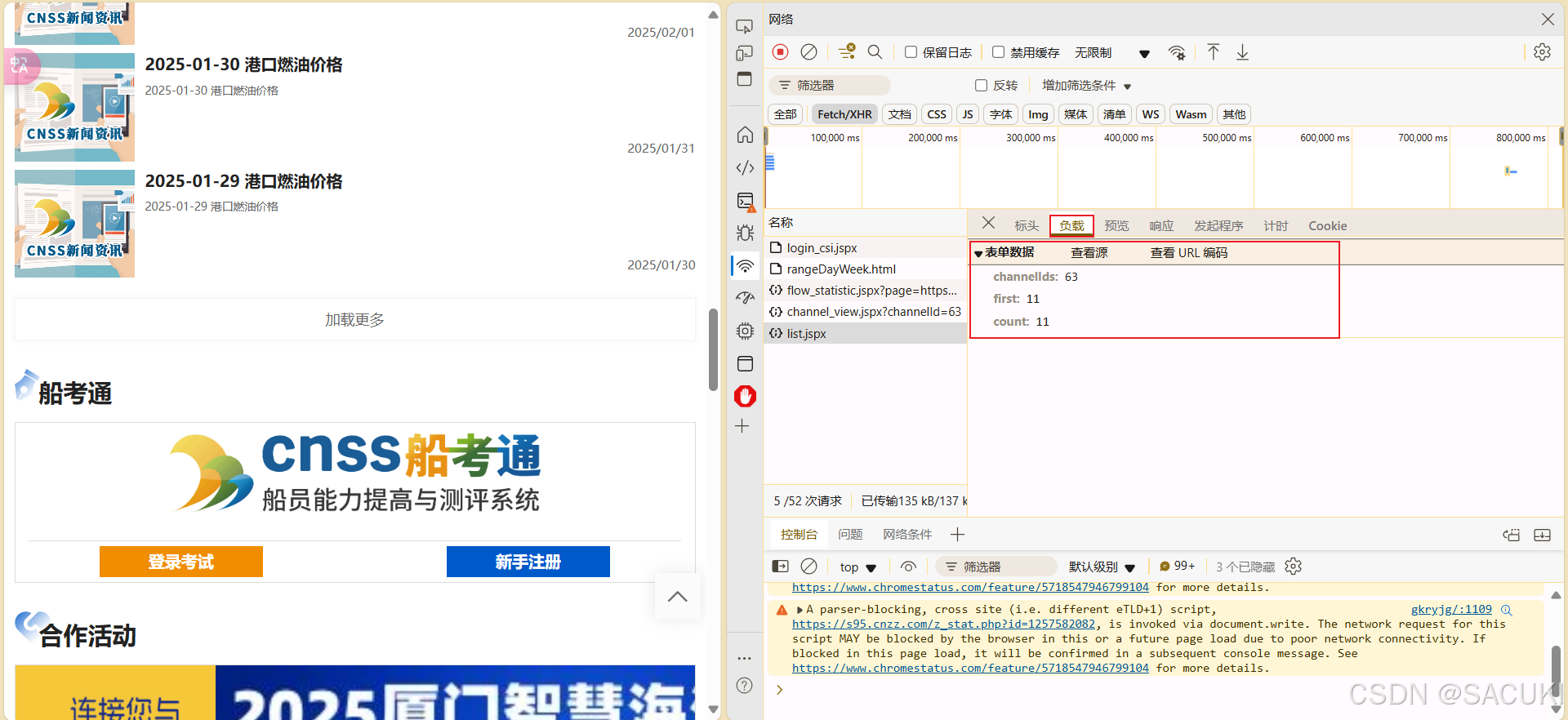
Task: Export HAR file download arrow
Action: [1242, 52]
